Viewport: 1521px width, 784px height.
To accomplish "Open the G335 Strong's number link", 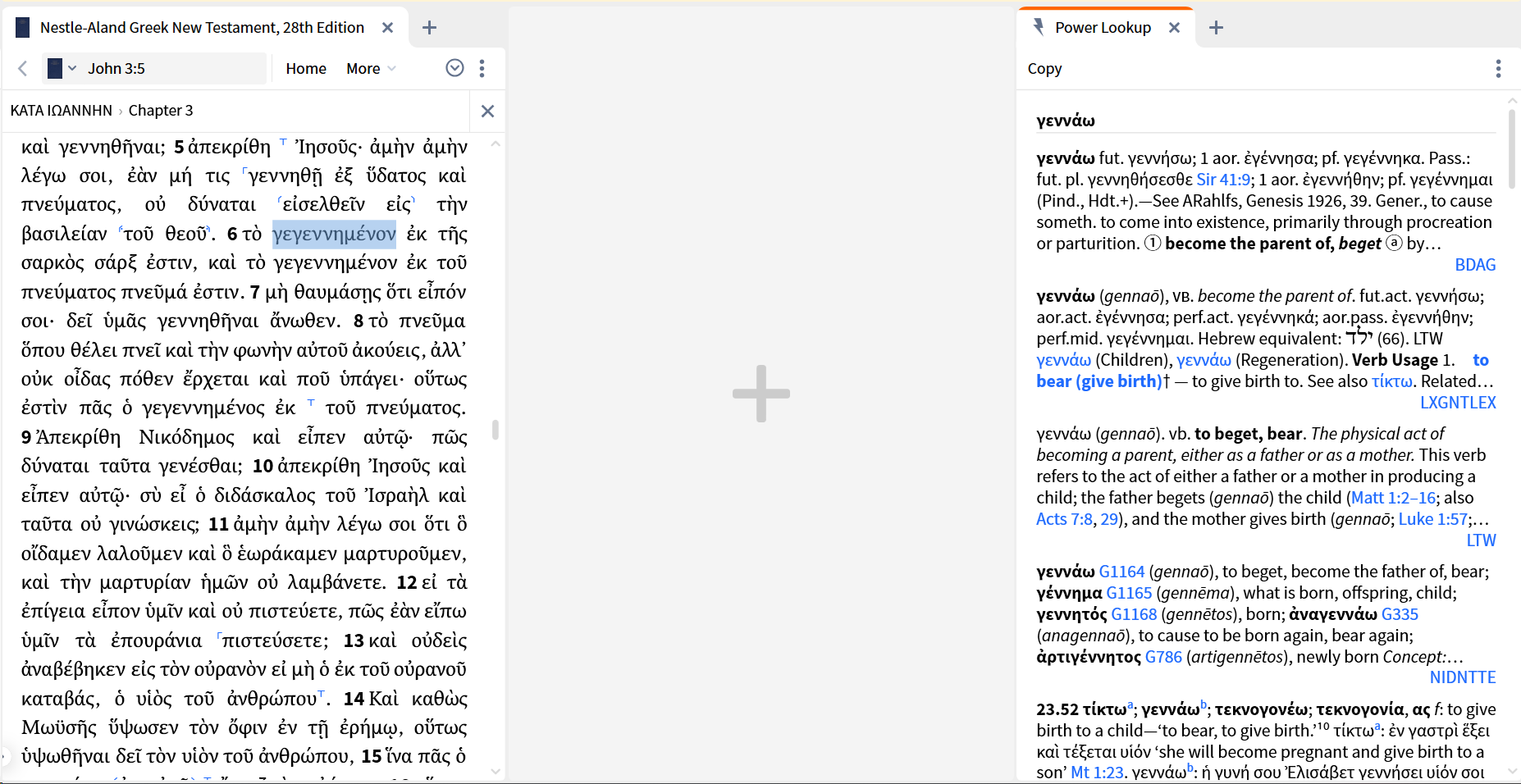I will pos(1400,614).
